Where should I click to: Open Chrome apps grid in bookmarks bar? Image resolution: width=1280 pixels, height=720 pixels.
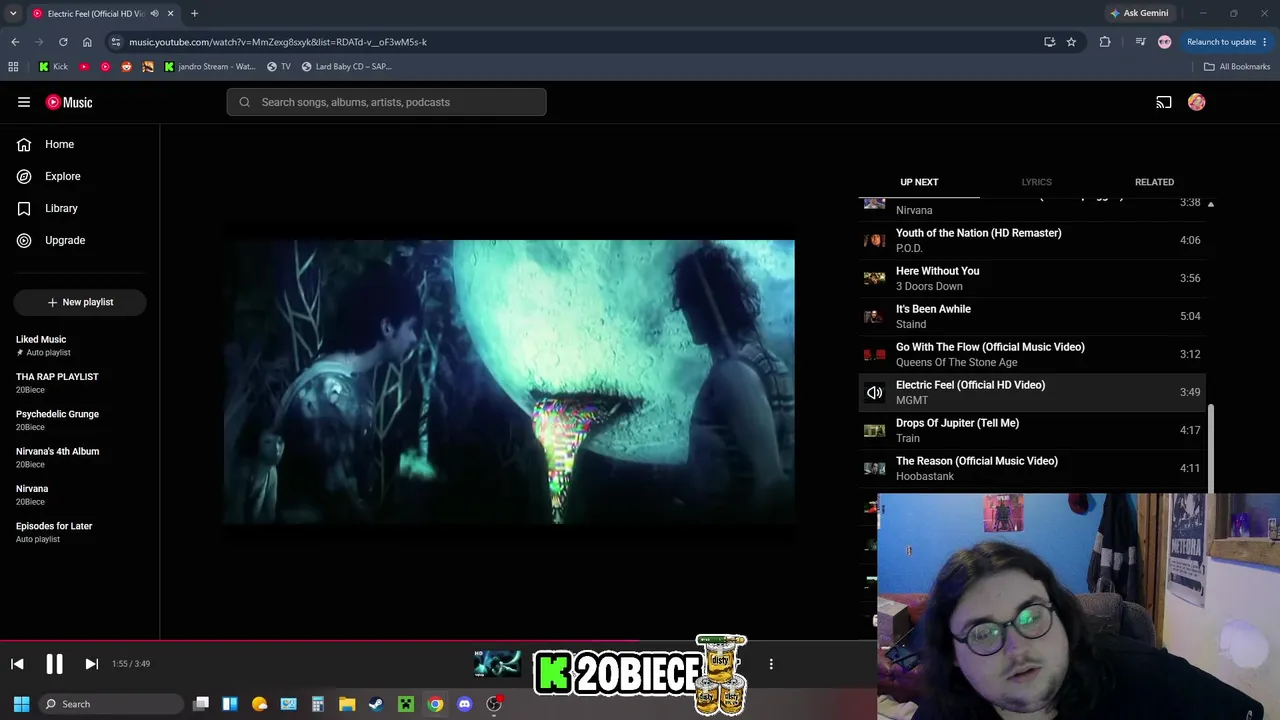[x=13, y=67]
